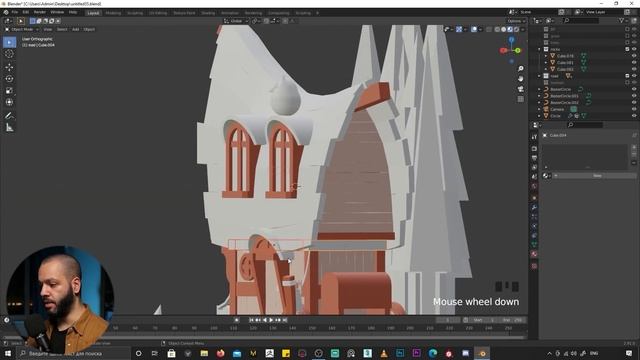Open the viewport Options dropdown
This screenshot has height=360, width=640.
[516, 21]
